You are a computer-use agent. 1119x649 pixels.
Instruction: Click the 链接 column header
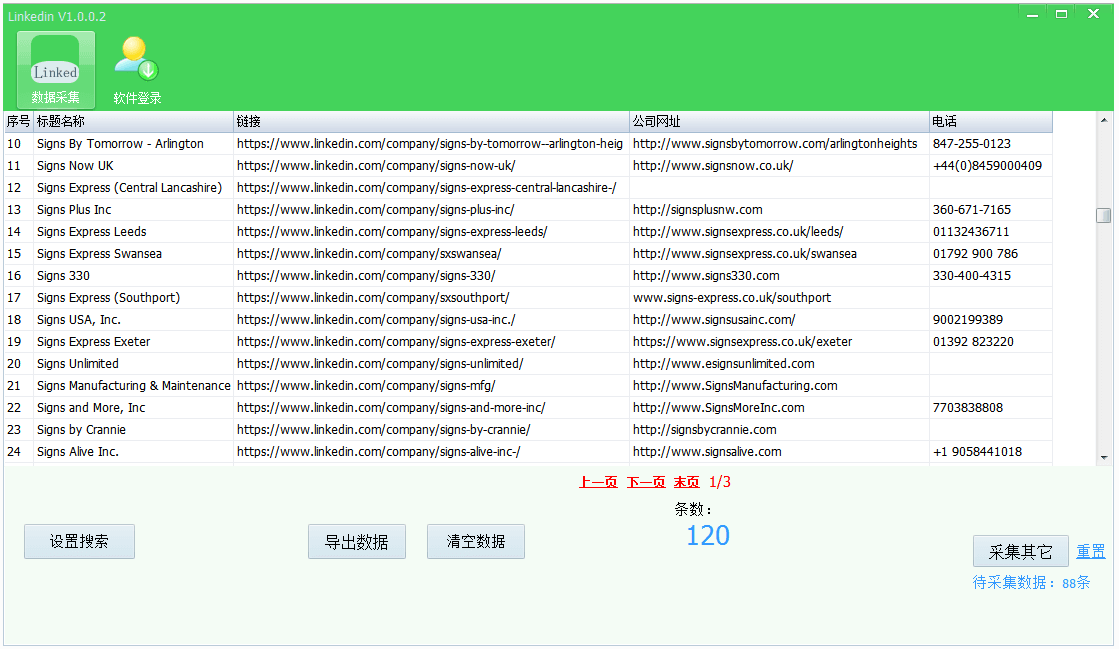(x=432, y=121)
